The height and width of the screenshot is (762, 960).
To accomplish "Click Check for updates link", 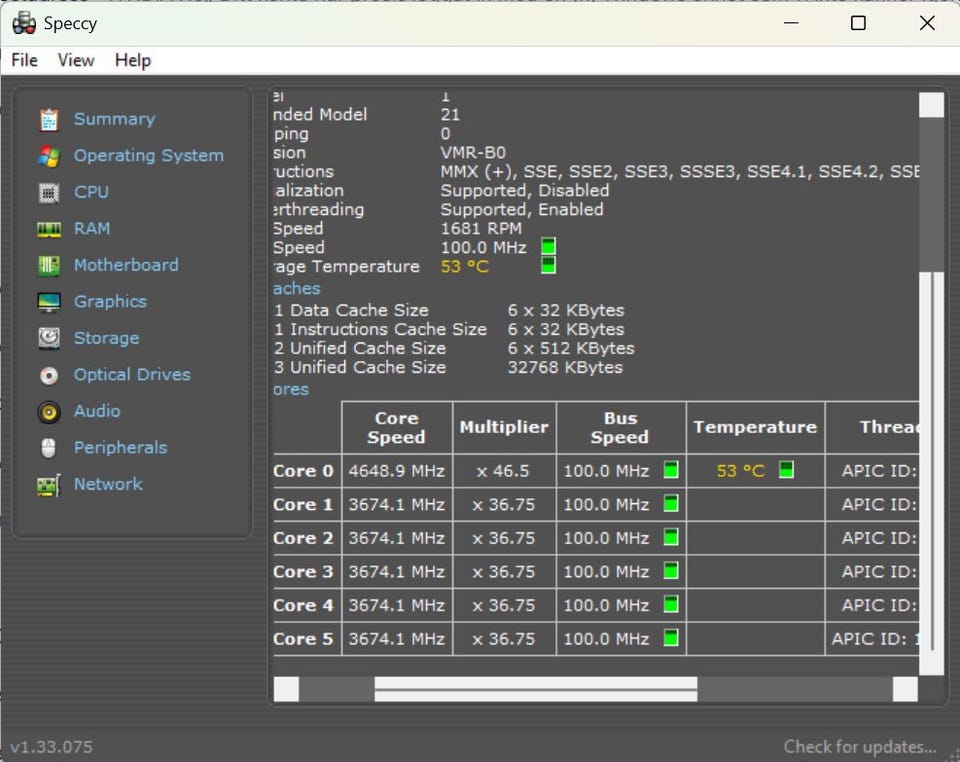I will tap(860, 746).
